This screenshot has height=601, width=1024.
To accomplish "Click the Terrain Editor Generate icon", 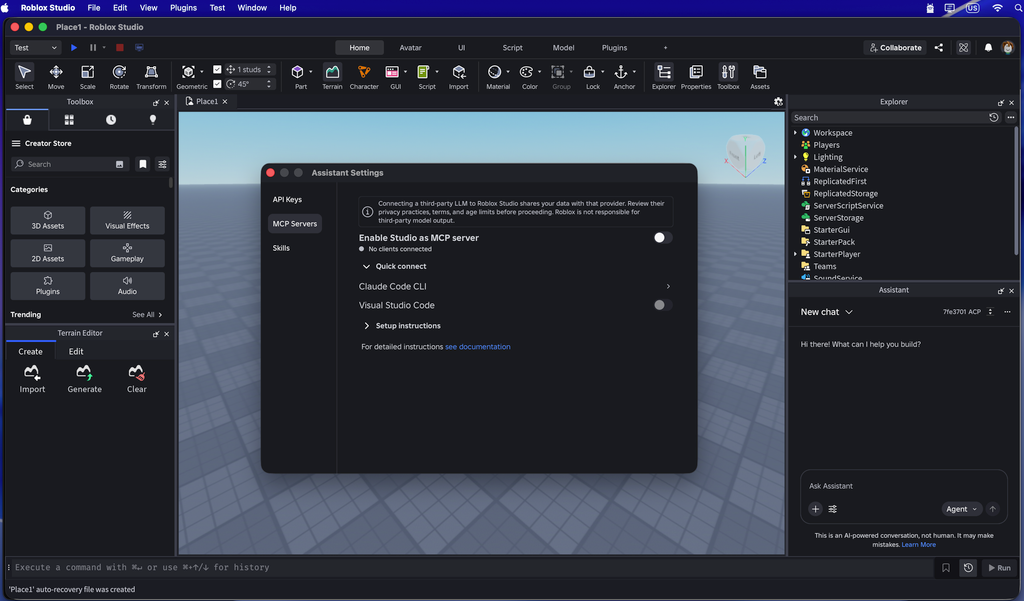I will pyautogui.click(x=84, y=373).
